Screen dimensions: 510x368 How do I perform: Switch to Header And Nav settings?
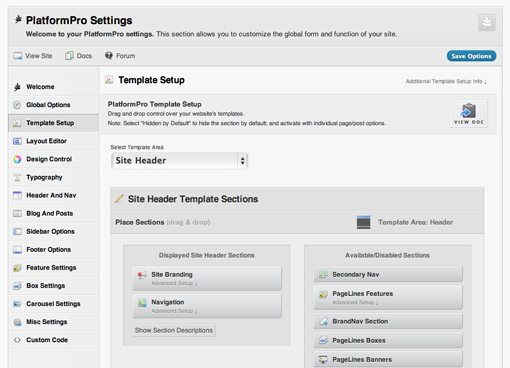point(53,195)
